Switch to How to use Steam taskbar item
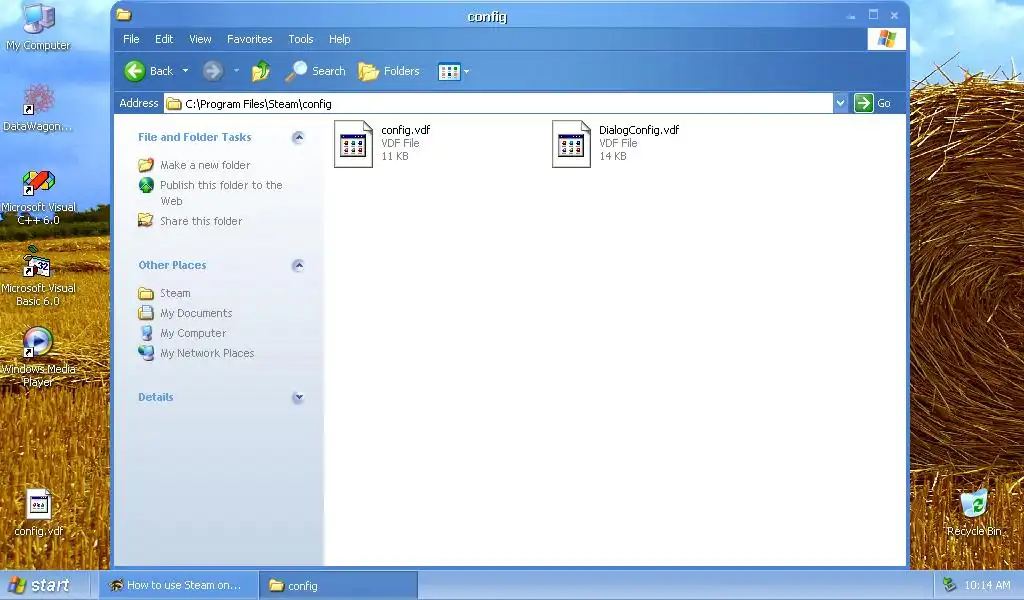 [178, 585]
